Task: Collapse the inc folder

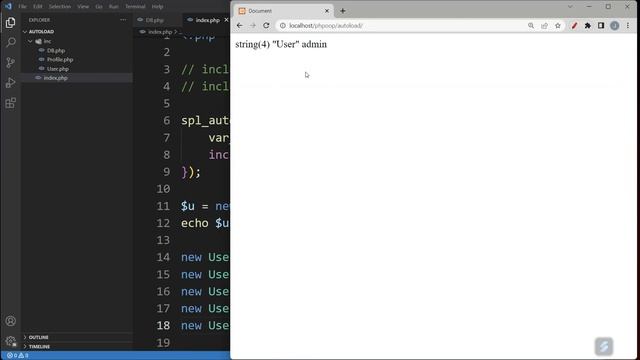Action: coord(31,41)
